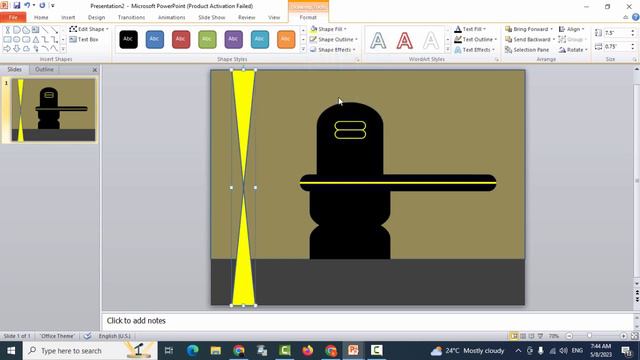Apply the red outlined WordArt style
The width and height of the screenshot is (640, 360).
[404, 40]
